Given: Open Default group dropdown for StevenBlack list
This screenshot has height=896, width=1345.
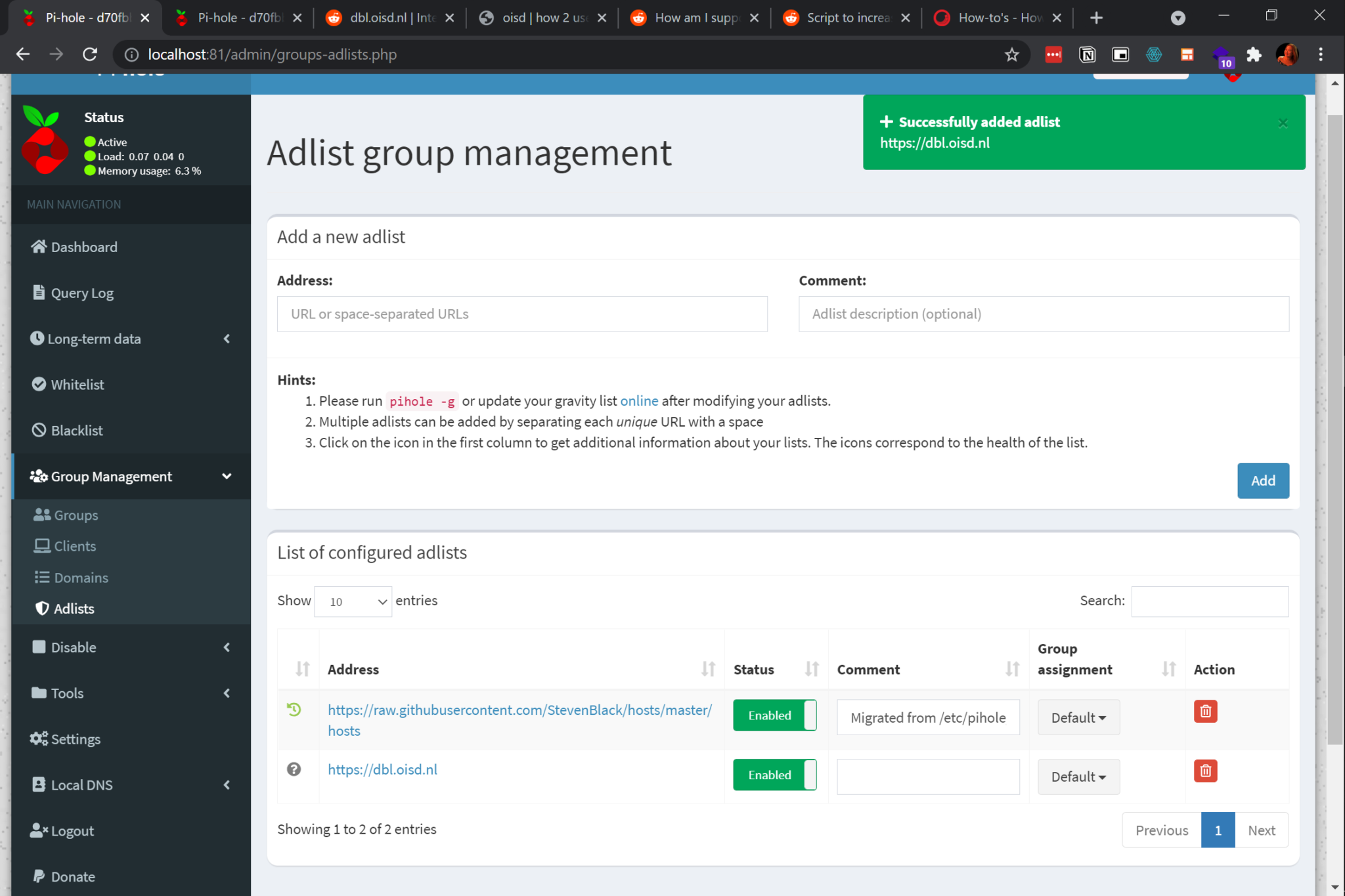Looking at the screenshot, I should click(1078, 717).
